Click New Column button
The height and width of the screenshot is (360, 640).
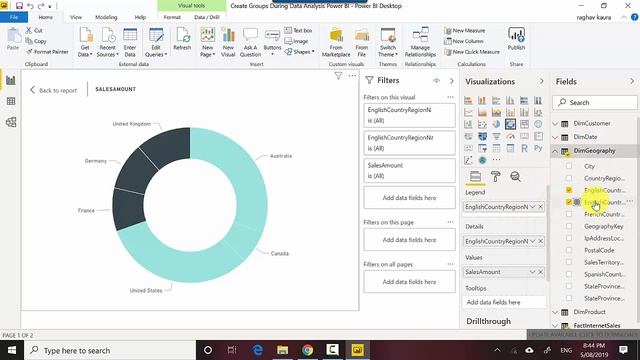[464, 41]
